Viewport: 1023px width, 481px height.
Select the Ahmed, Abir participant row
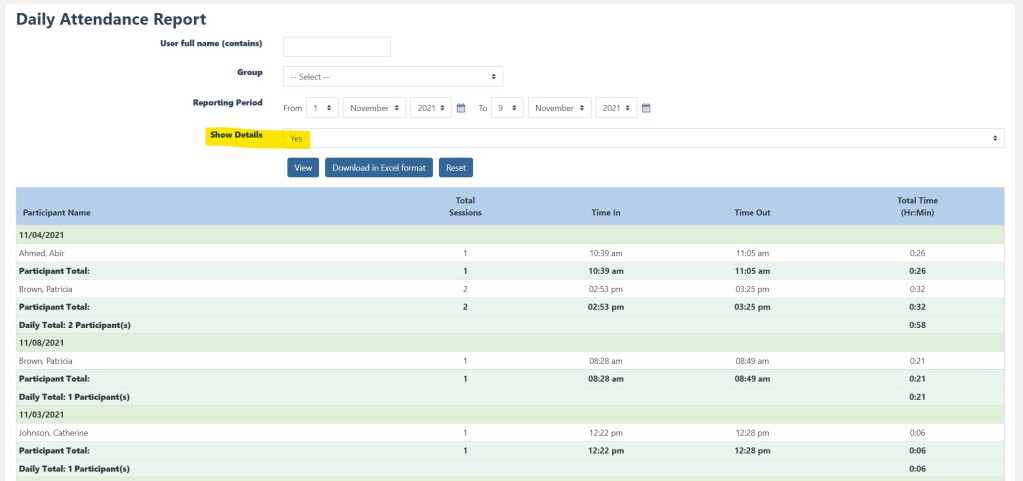40,254
